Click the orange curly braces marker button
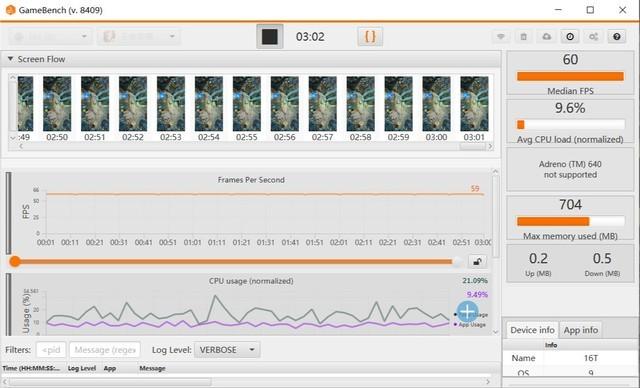Image resolution: width=640 pixels, height=388 pixels. pyautogui.click(x=370, y=37)
